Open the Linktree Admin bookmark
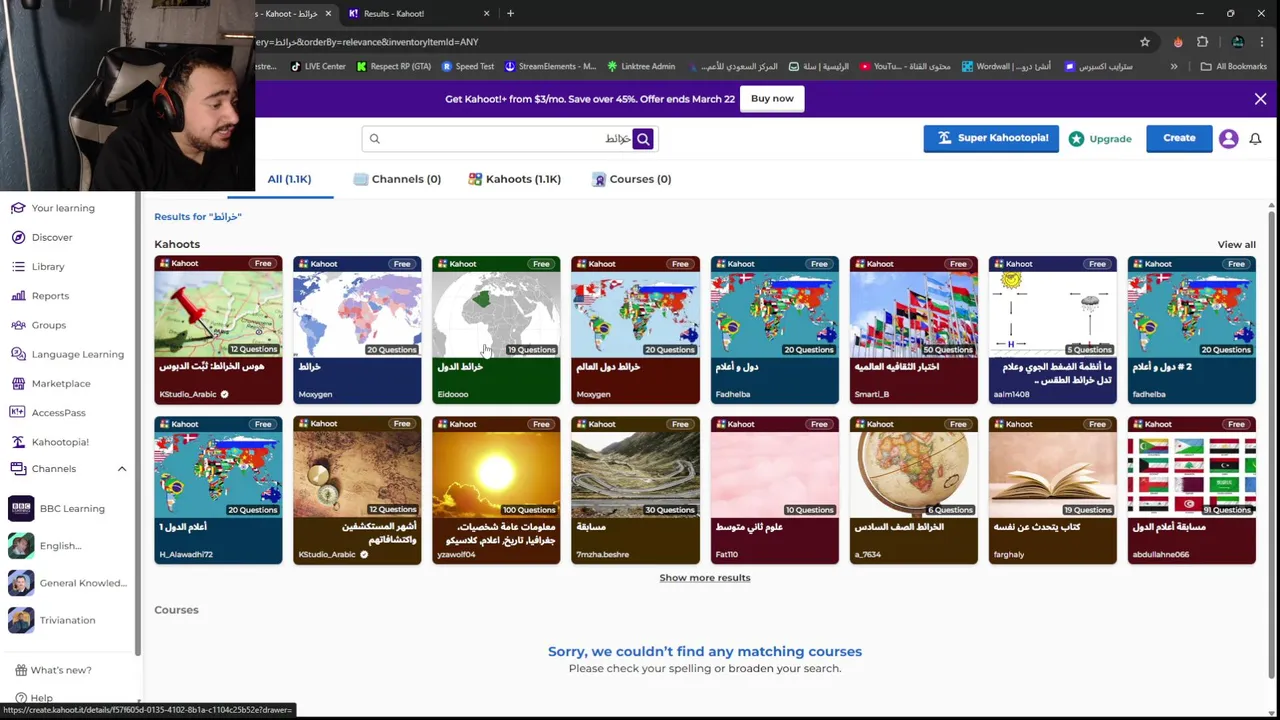Screen dimensions: 1280x720 [x=640, y=67]
